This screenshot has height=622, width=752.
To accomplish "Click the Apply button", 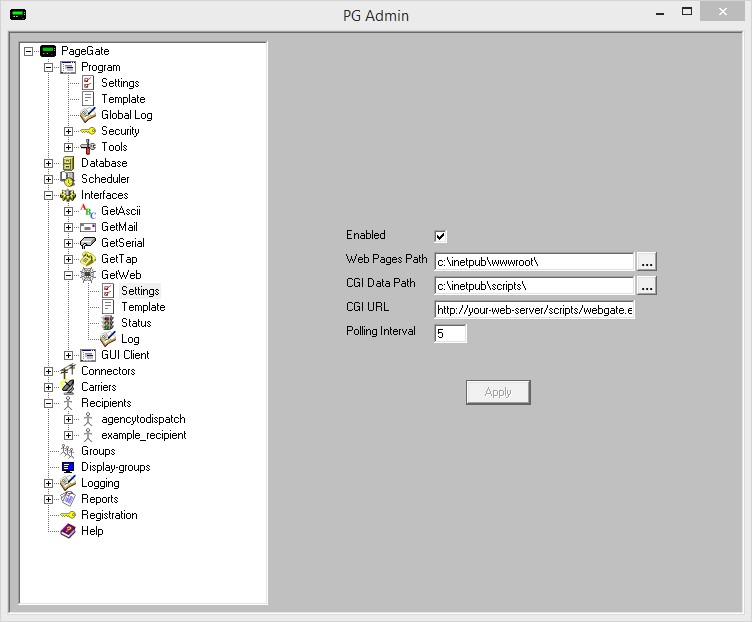I will coord(498,392).
